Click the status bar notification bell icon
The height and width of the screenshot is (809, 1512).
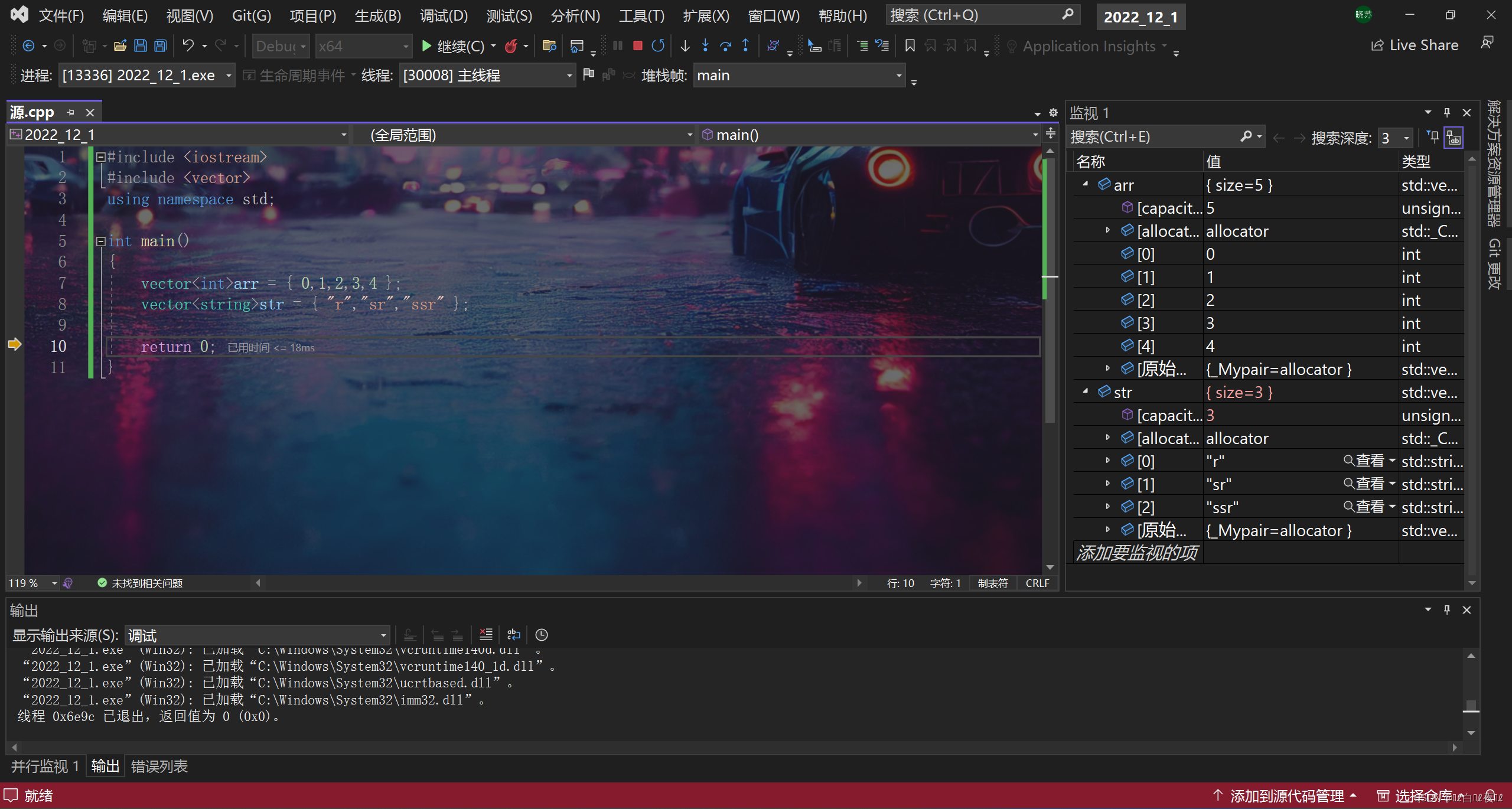point(1491,795)
